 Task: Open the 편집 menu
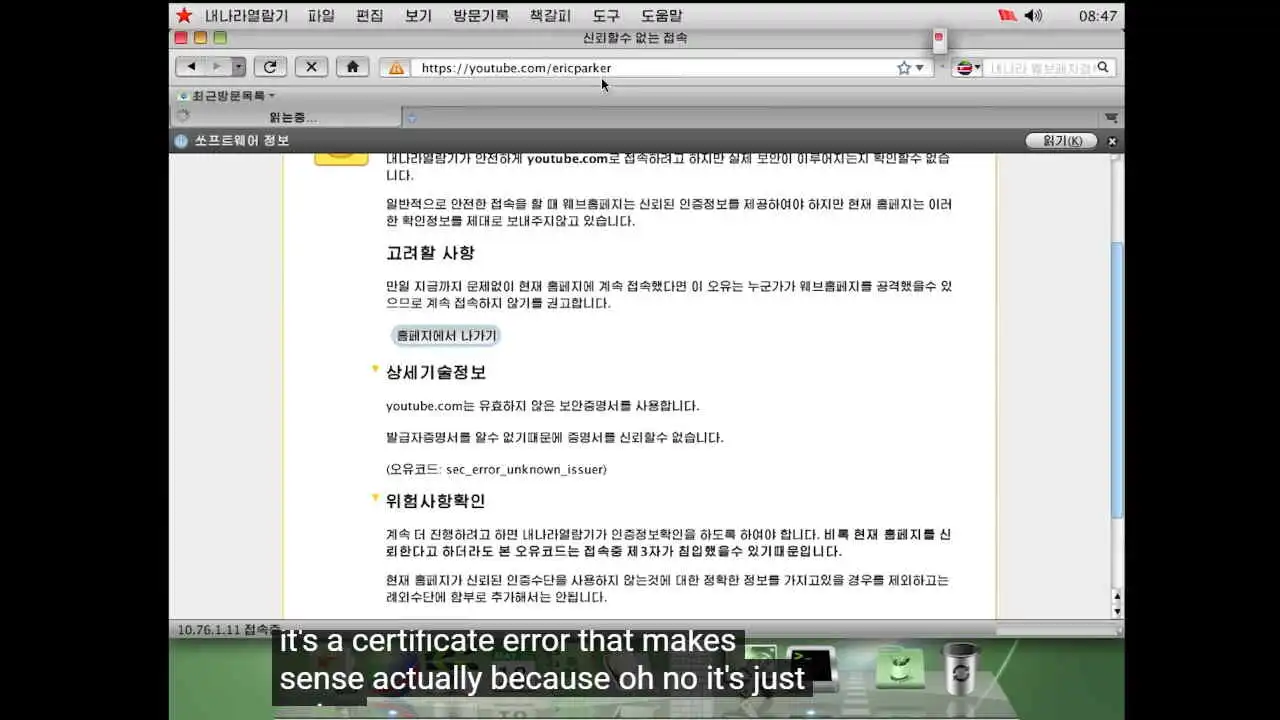point(369,16)
